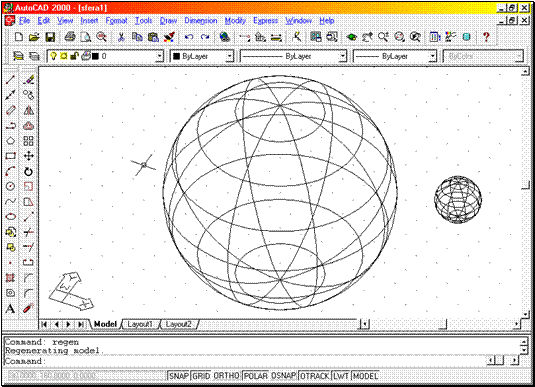Click the Paste icon
535x387 pixels.
[153, 37]
